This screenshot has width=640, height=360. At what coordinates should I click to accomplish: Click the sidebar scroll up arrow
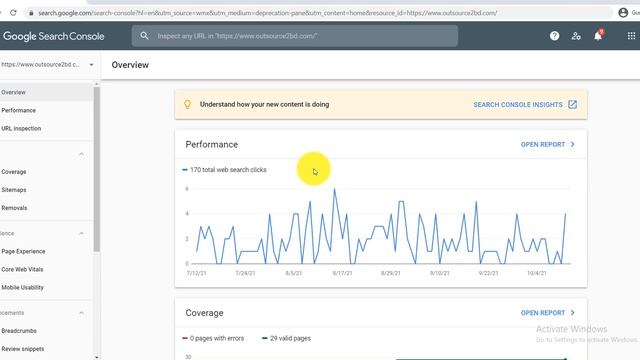tap(97, 84)
